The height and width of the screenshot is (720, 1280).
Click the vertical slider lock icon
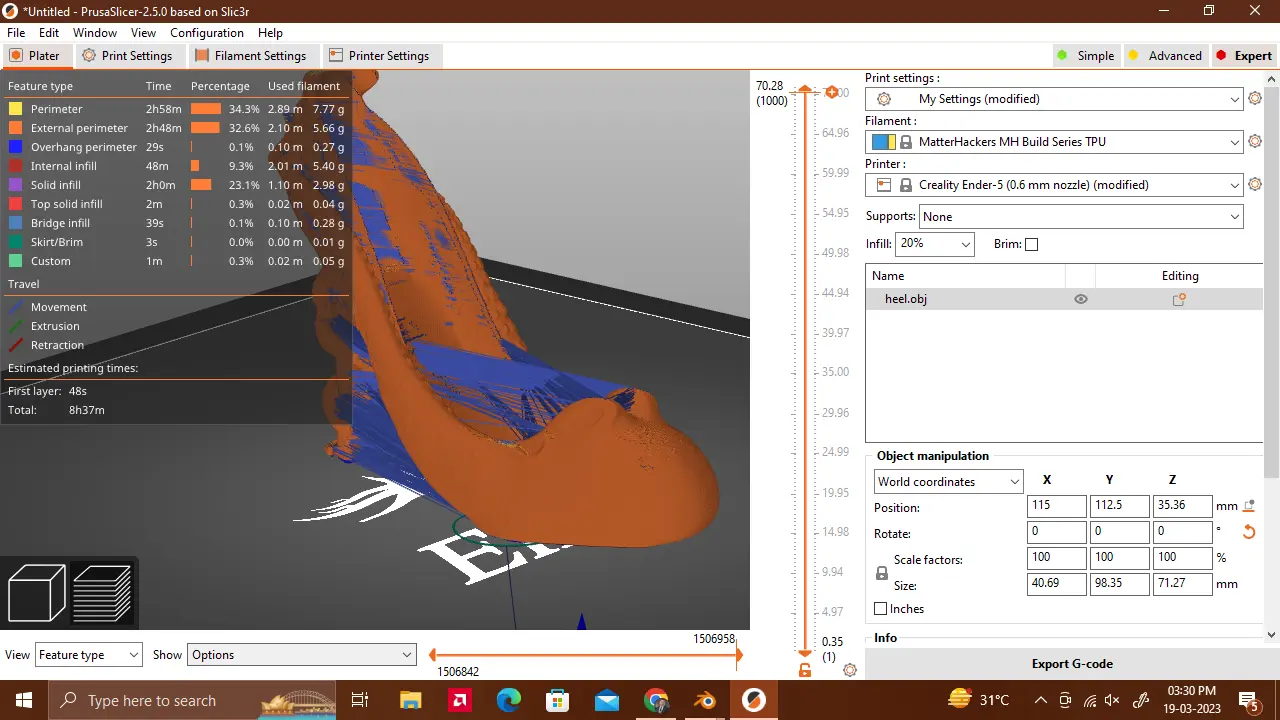click(805, 670)
